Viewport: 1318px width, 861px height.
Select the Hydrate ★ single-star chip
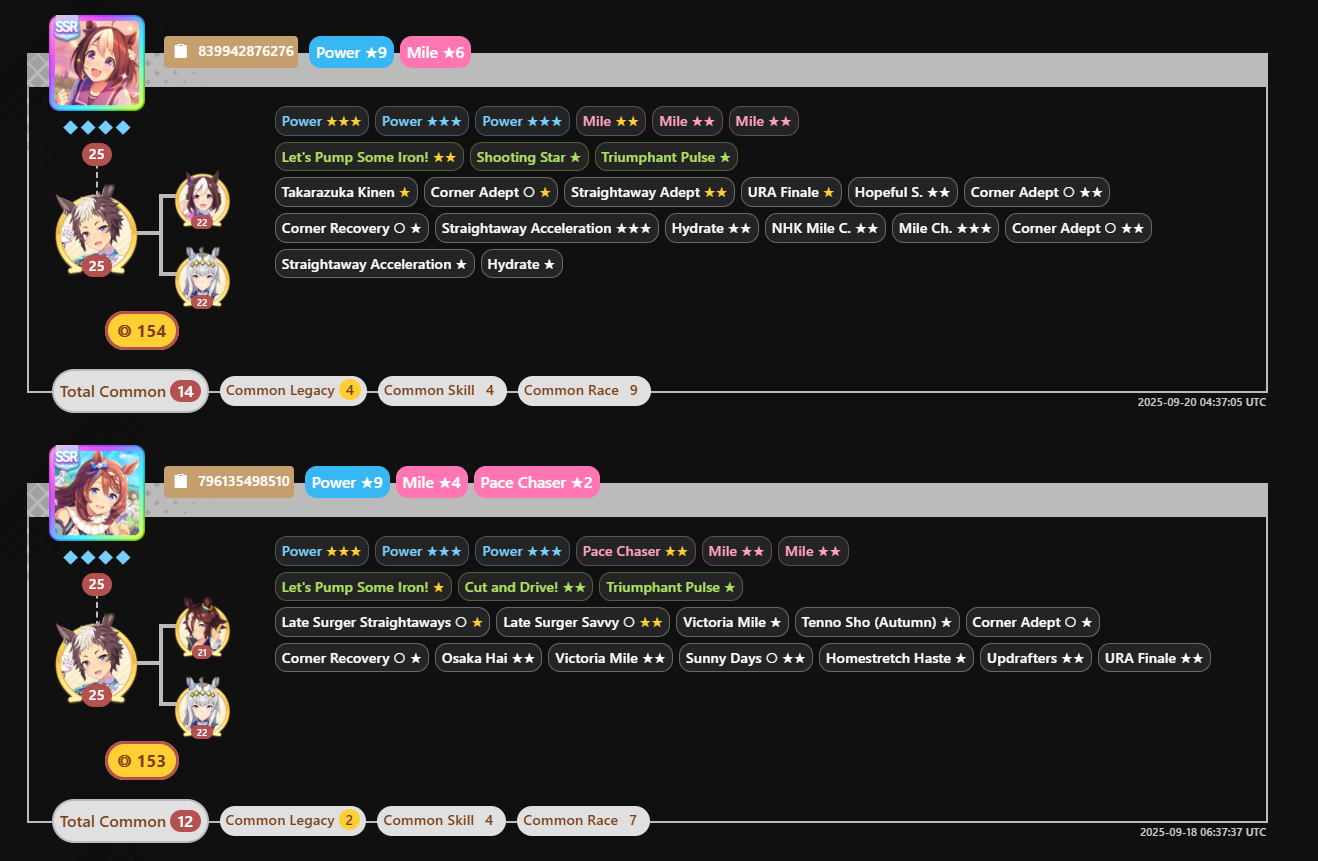(522, 264)
